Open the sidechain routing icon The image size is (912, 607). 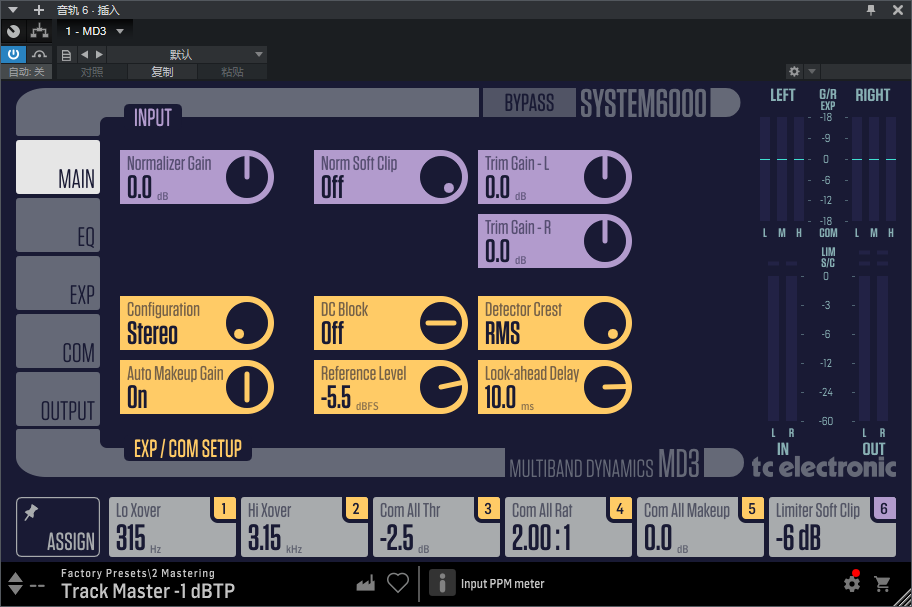pyautogui.click(x=40, y=31)
